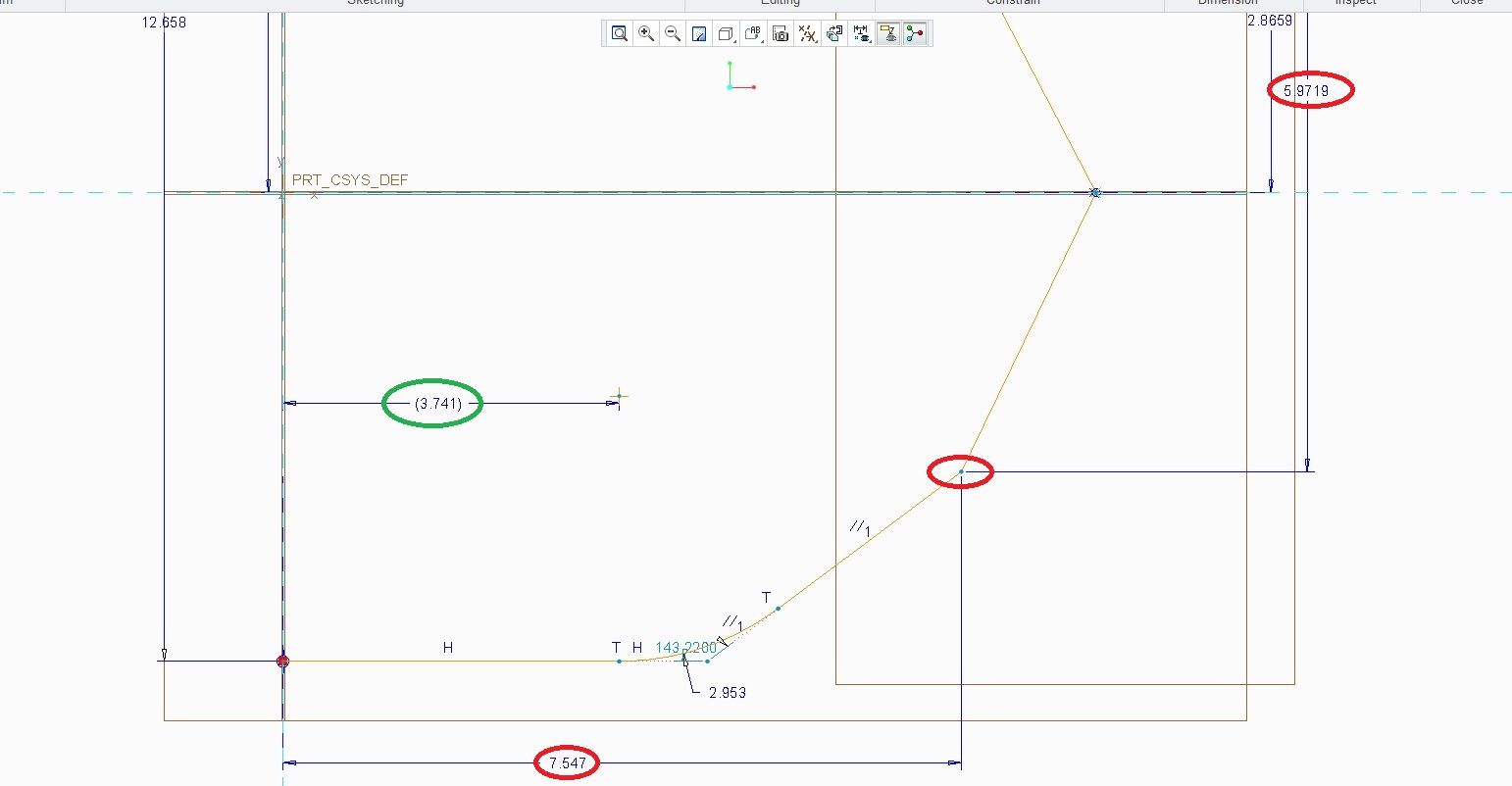This screenshot has width=1512, height=786.
Task: Select the 5.9719 vertical dimension value
Action: point(1306,91)
